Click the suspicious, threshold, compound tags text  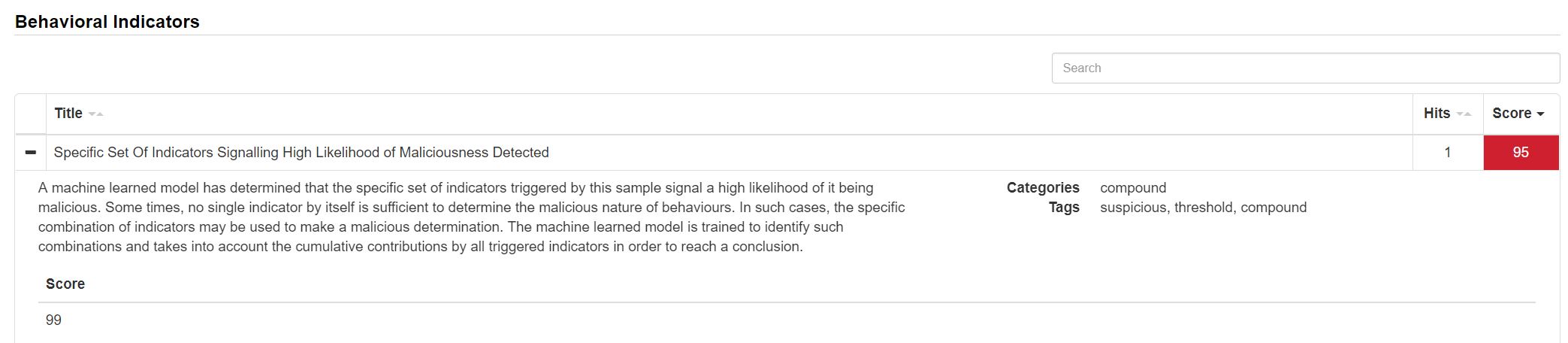(1203, 208)
